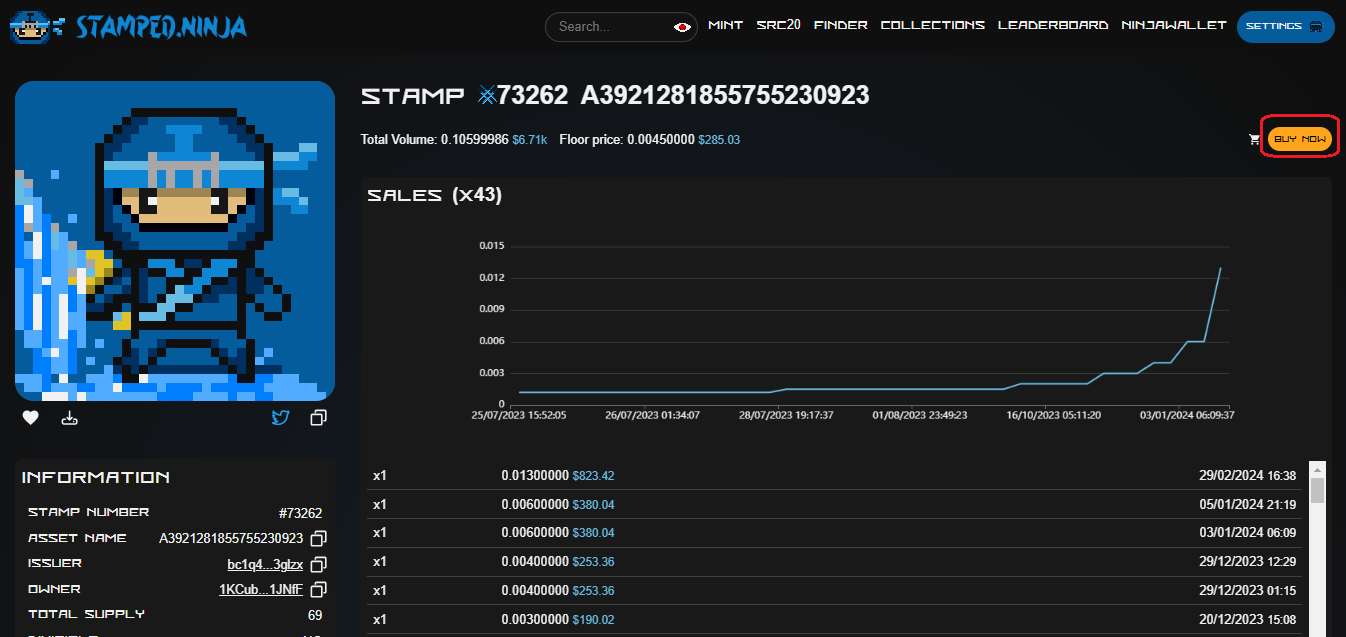The height and width of the screenshot is (637, 1346).
Task: Open the Leaderboard page
Action: 1052,25
